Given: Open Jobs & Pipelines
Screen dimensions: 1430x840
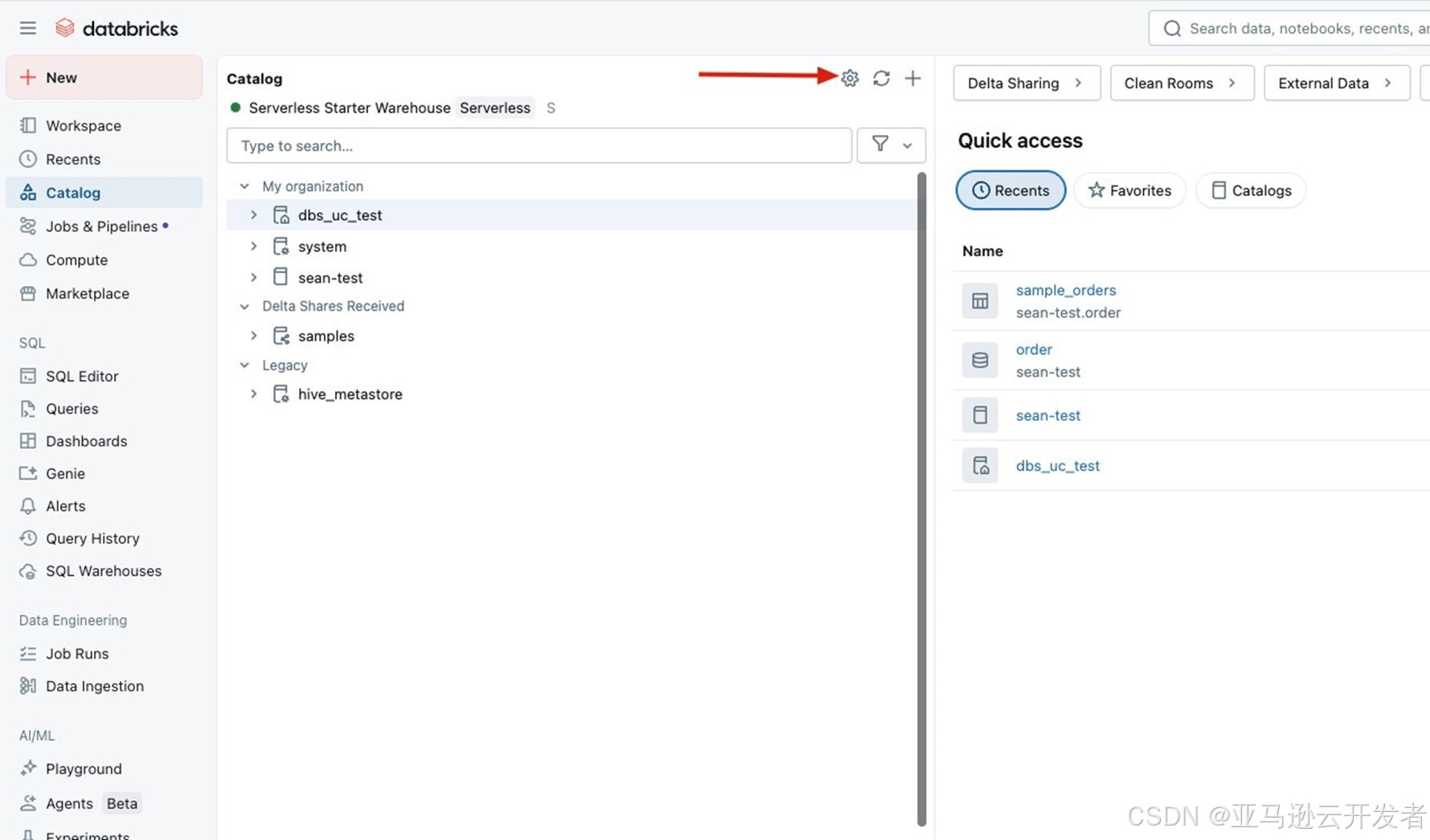Looking at the screenshot, I should tap(104, 226).
